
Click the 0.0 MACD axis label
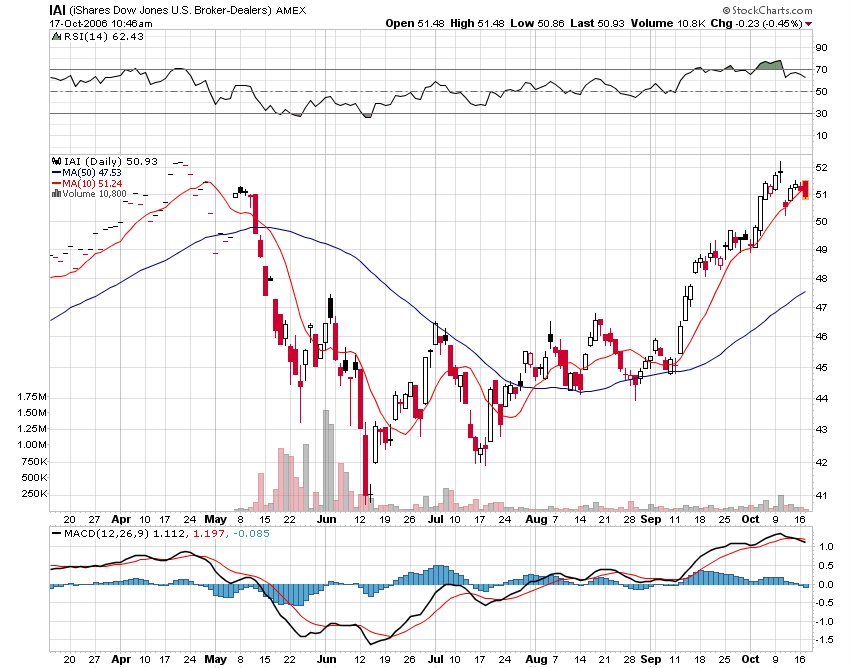pos(826,584)
